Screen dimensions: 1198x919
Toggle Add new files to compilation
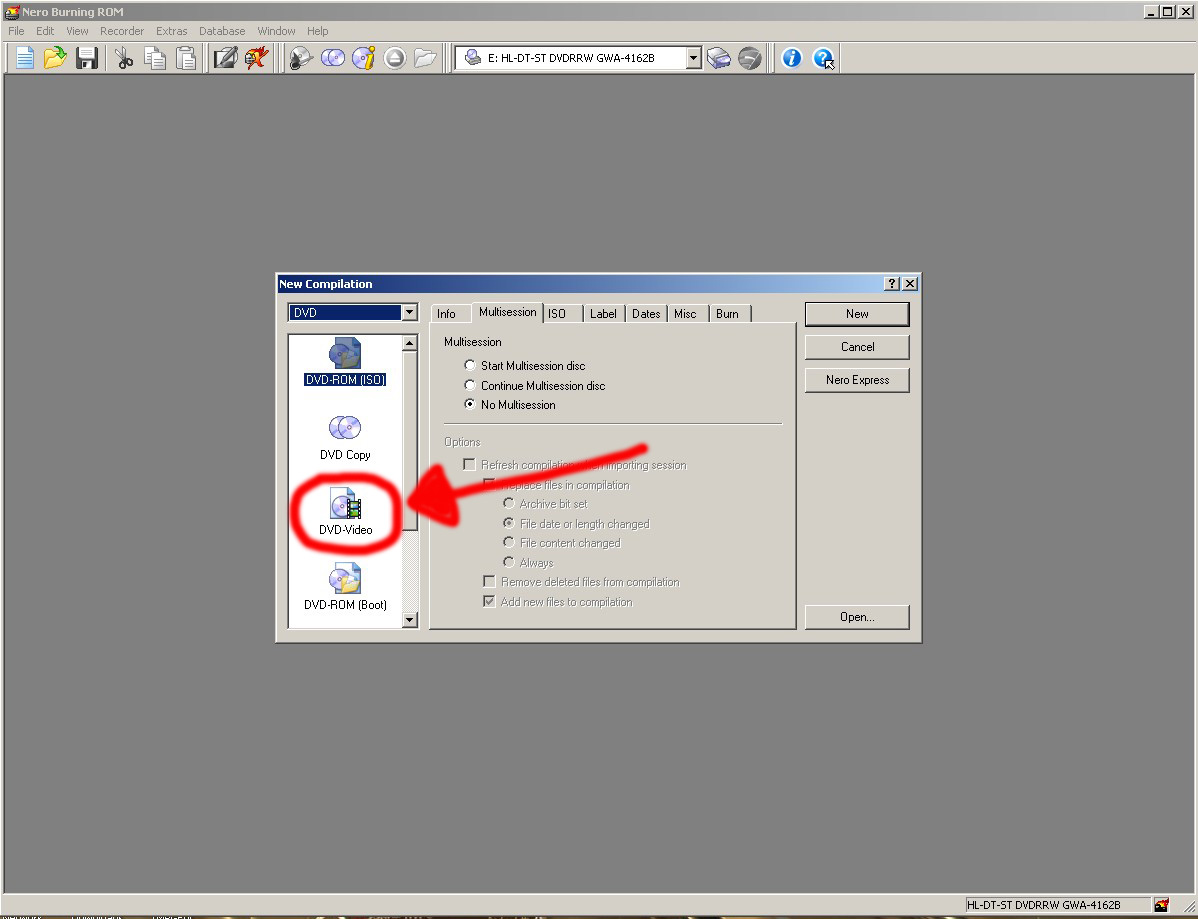[x=558, y=602]
